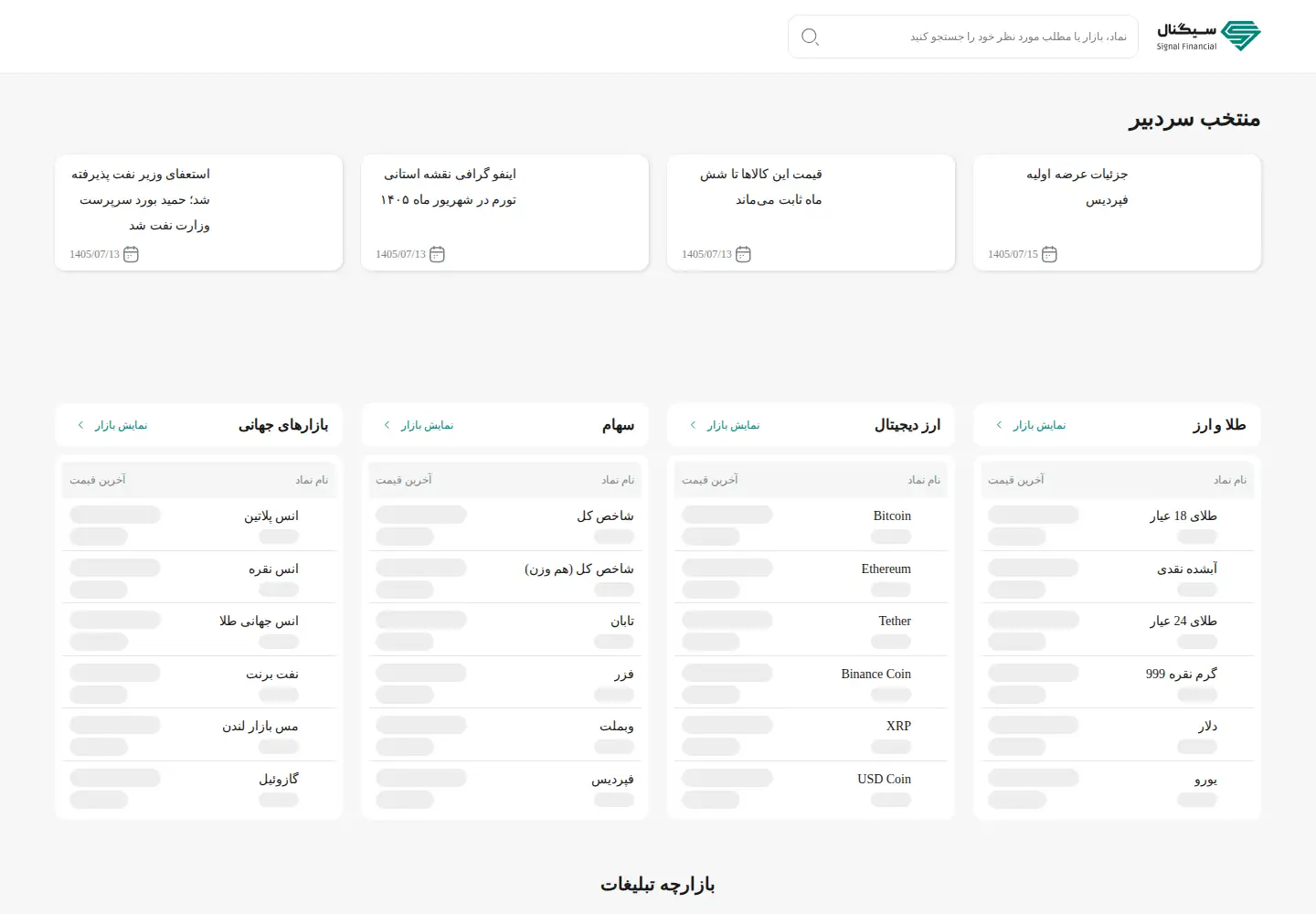Select the نفت برنت row

click(198, 683)
